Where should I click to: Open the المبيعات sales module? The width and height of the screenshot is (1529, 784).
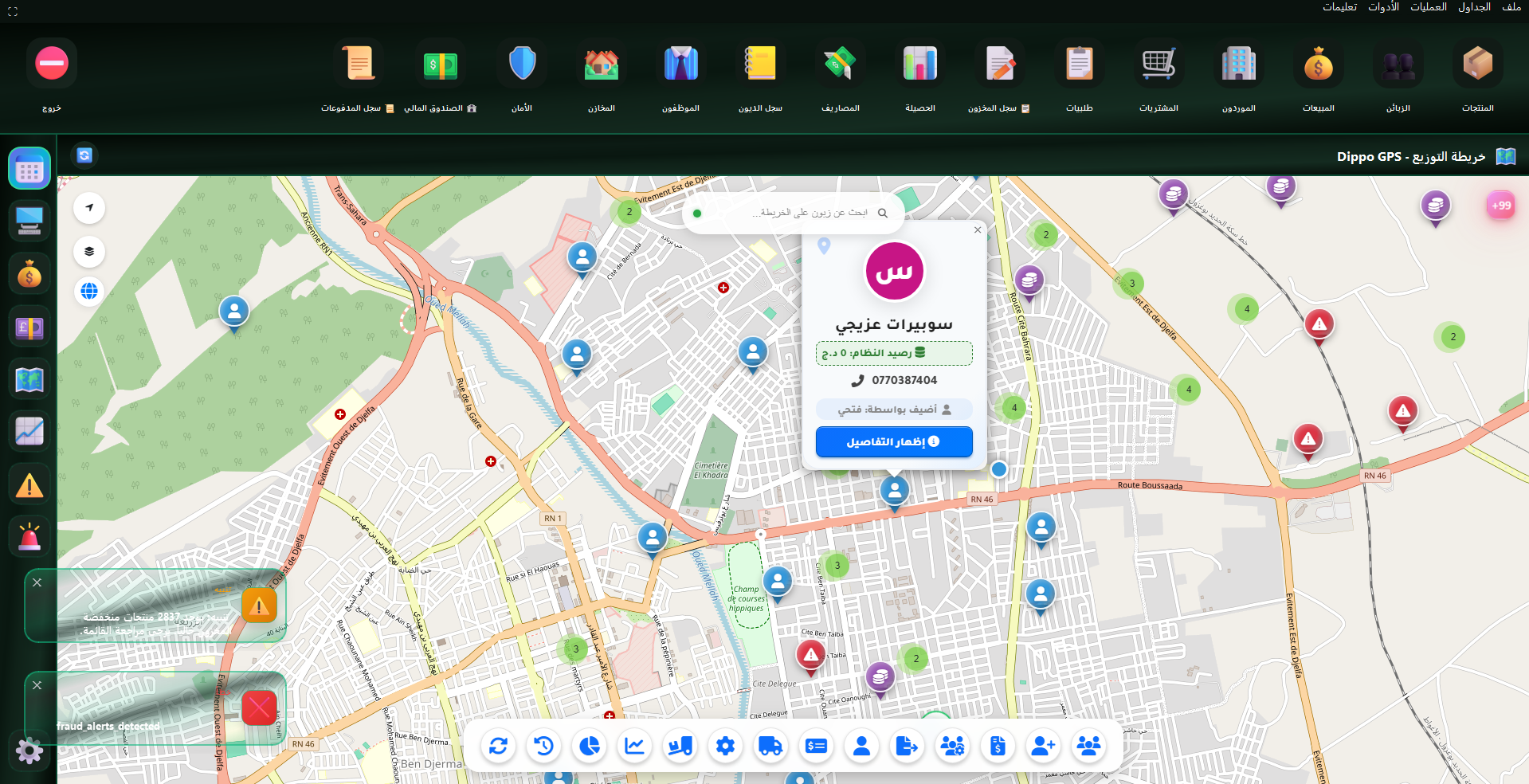(1318, 64)
